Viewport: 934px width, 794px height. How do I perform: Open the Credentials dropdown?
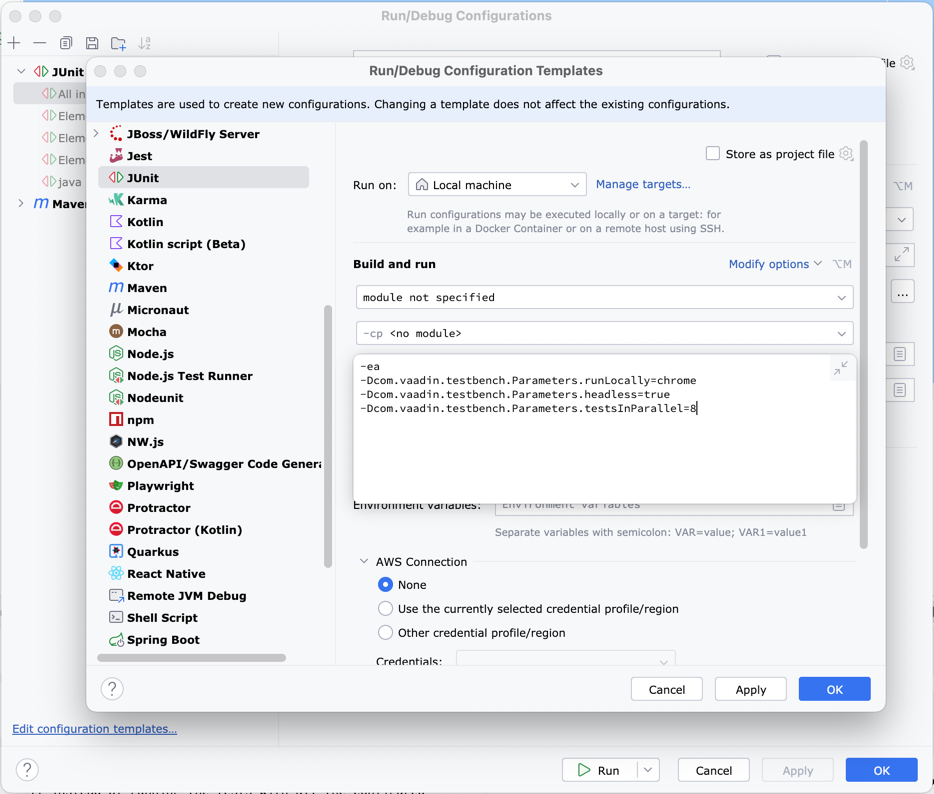tap(566, 659)
